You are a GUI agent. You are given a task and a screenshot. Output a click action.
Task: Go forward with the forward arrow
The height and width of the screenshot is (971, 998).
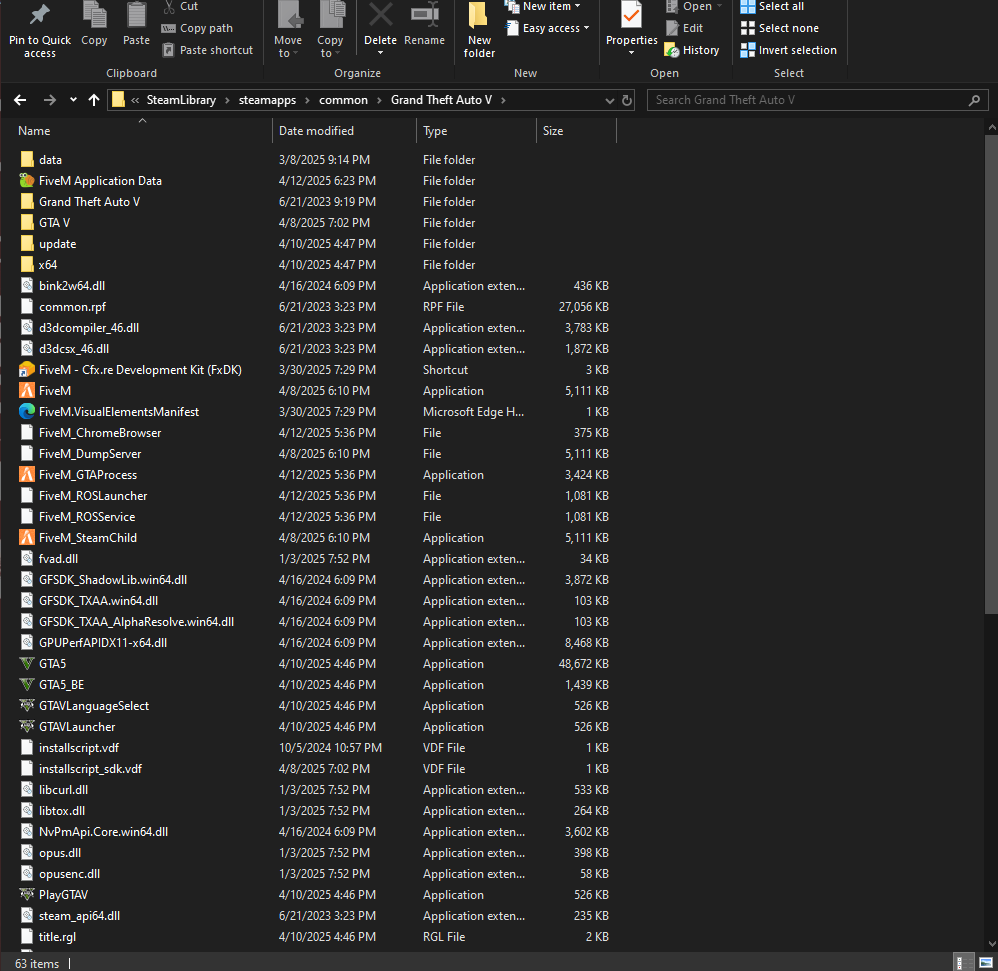point(50,100)
